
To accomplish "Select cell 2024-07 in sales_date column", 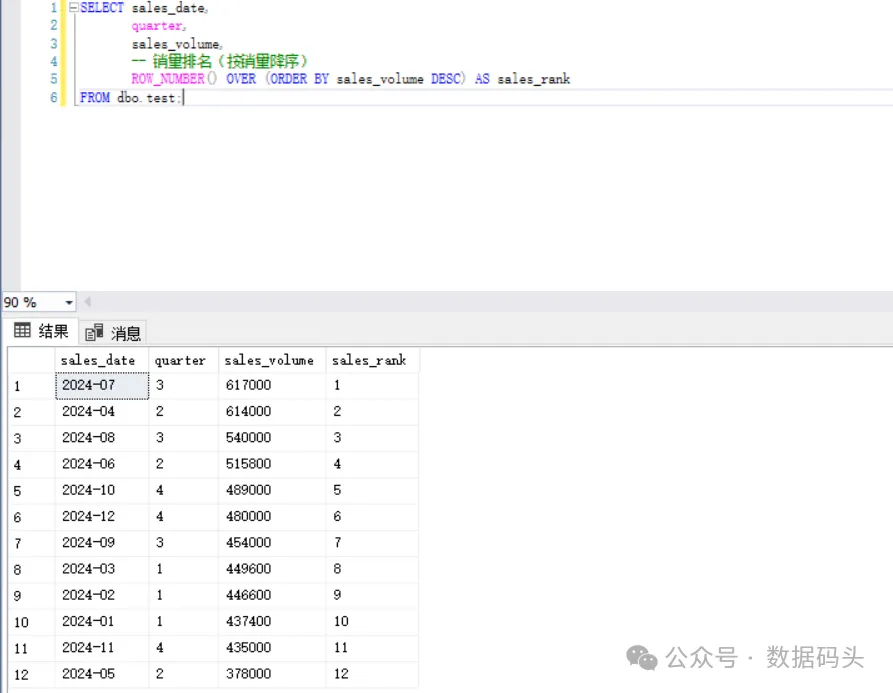I will (x=102, y=386).
